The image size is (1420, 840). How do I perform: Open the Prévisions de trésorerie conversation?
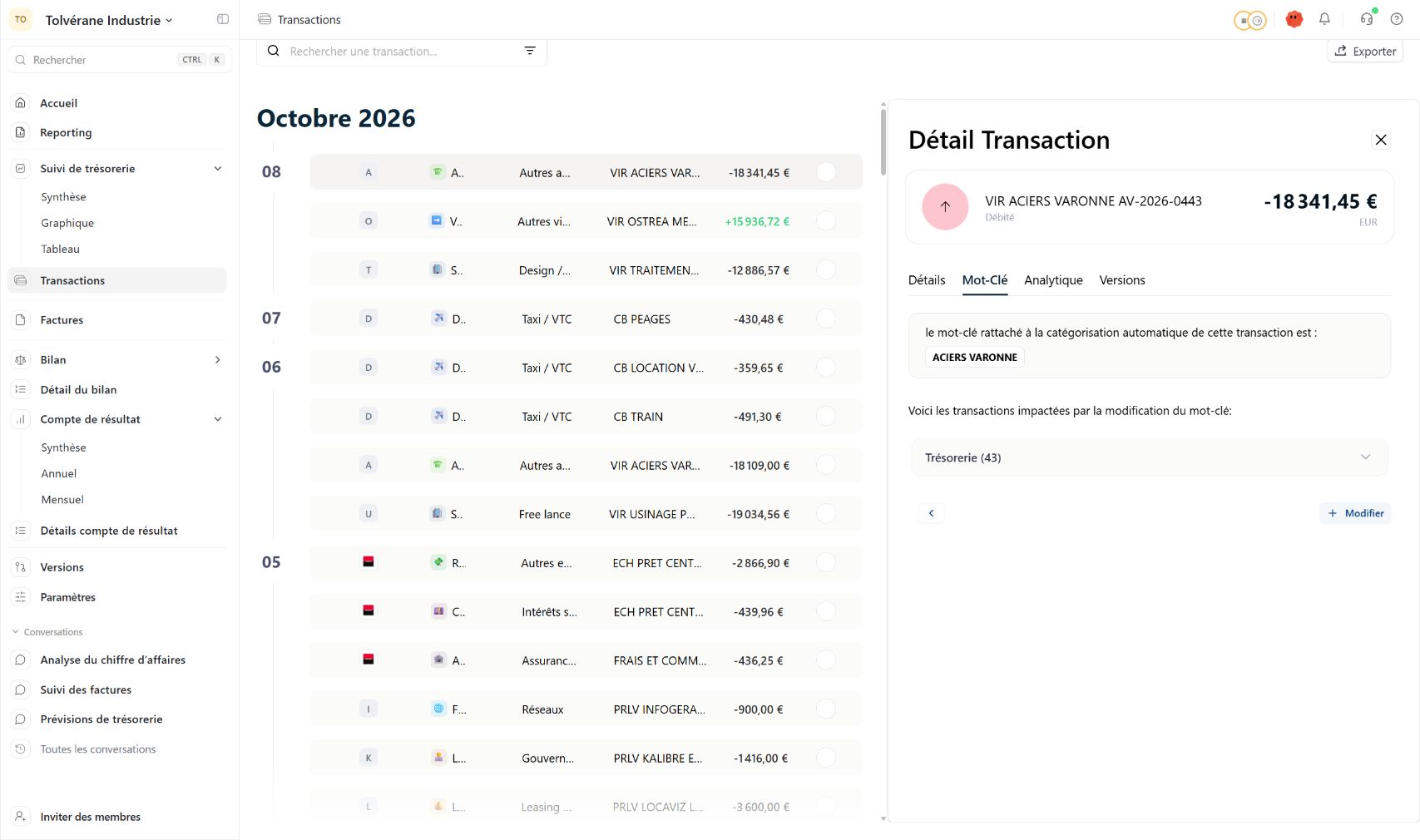101,719
